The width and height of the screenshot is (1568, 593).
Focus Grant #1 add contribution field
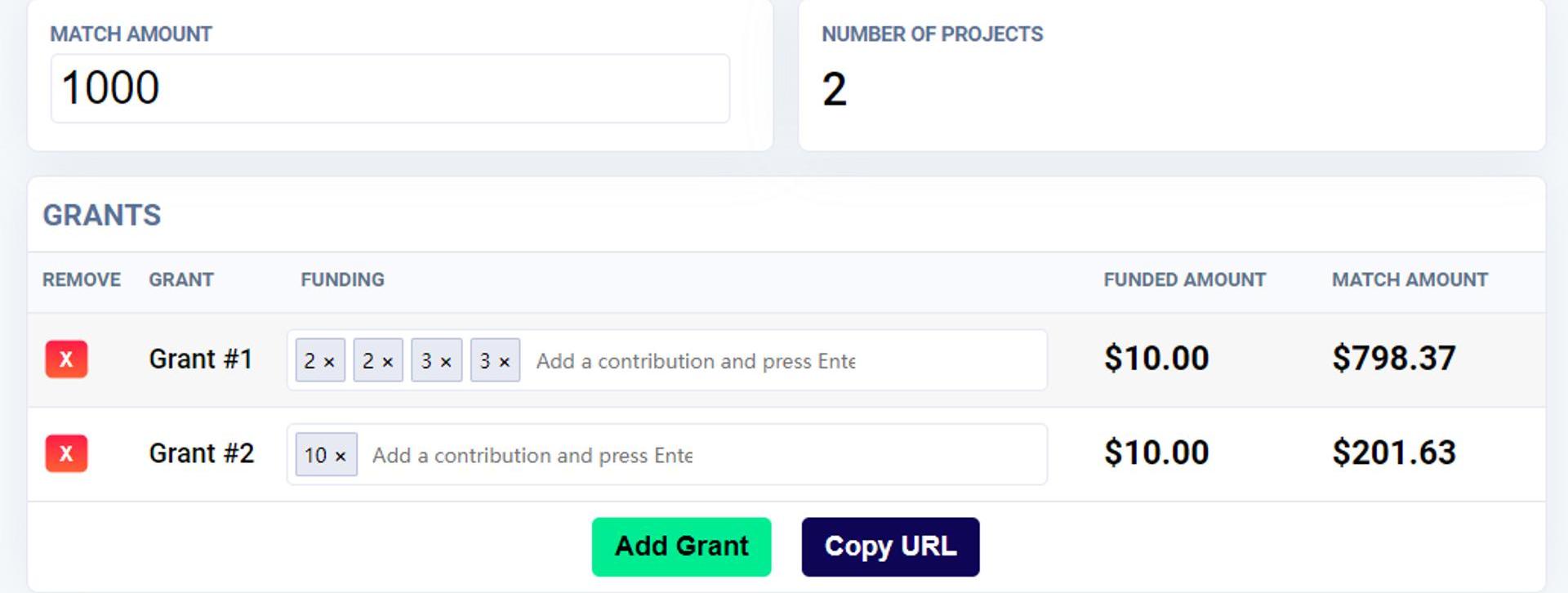[784, 360]
